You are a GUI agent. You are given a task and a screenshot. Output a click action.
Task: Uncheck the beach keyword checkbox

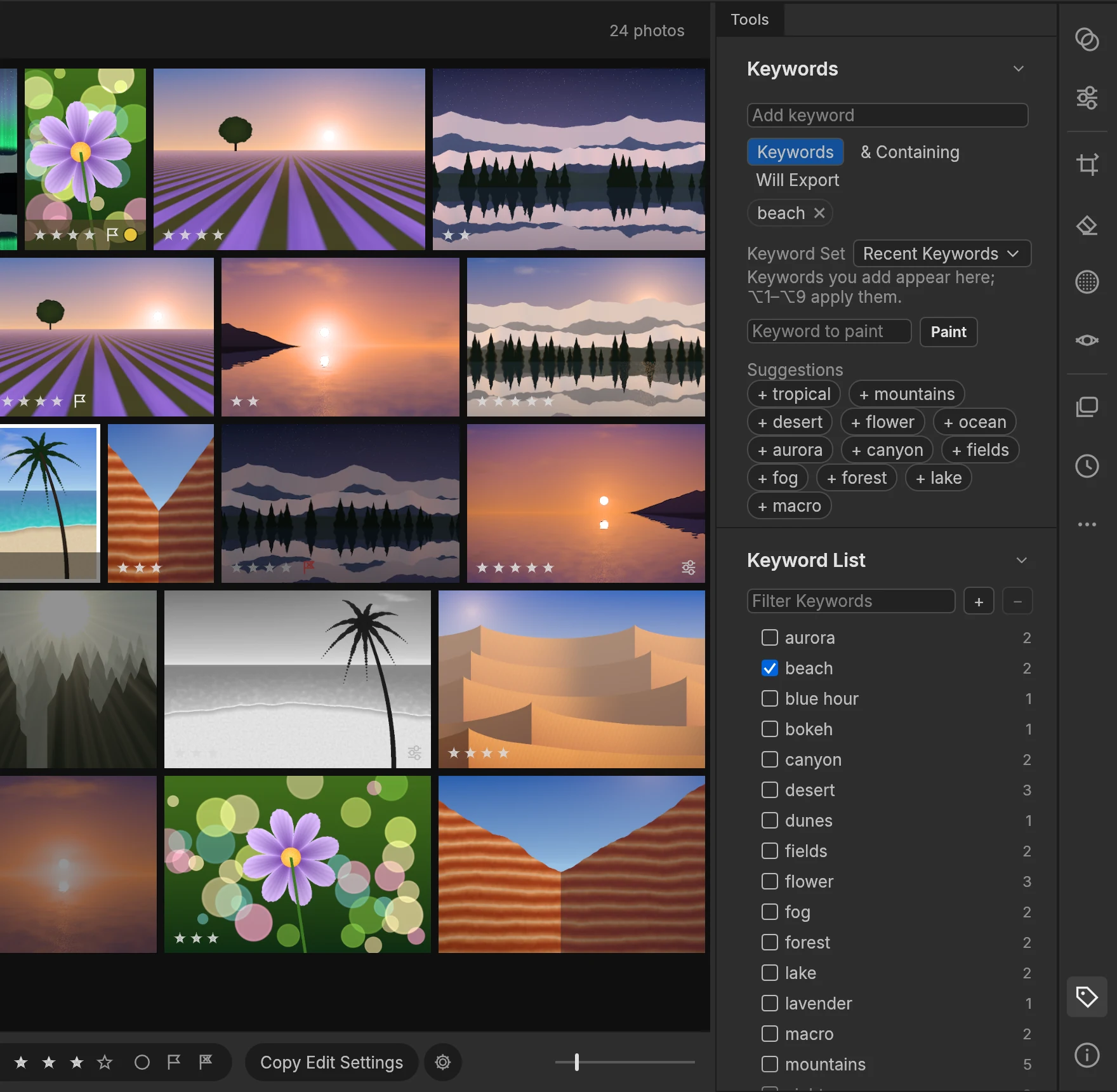(x=769, y=668)
